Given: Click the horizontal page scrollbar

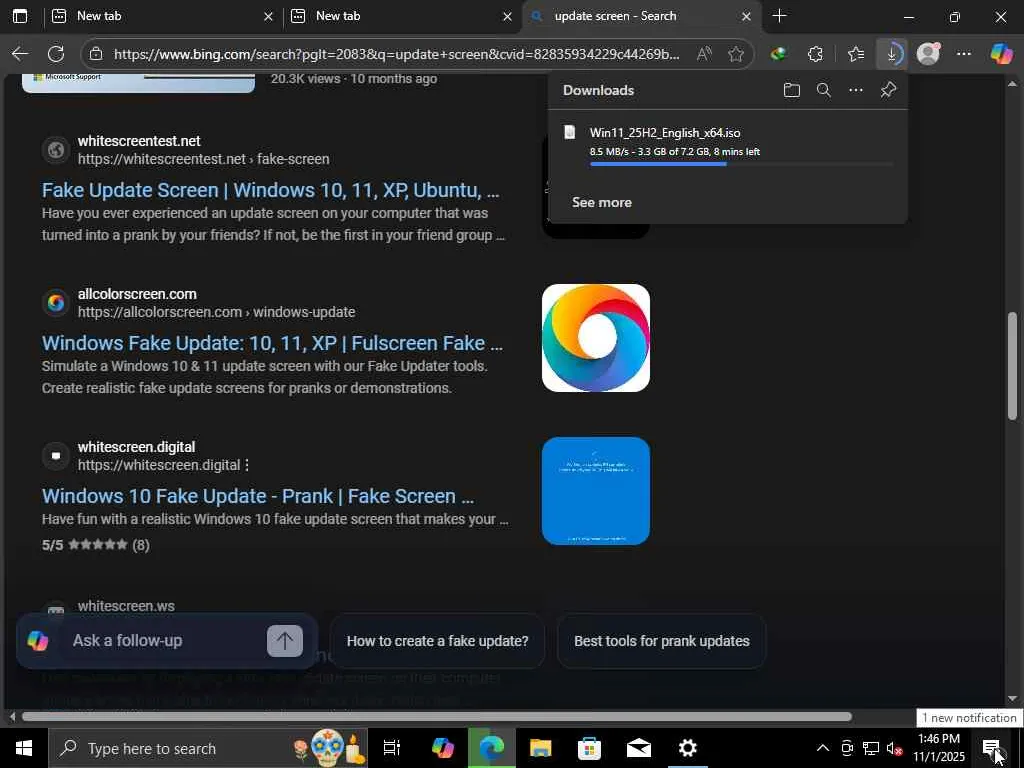Looking at the screenshot, I should [436, 717].
